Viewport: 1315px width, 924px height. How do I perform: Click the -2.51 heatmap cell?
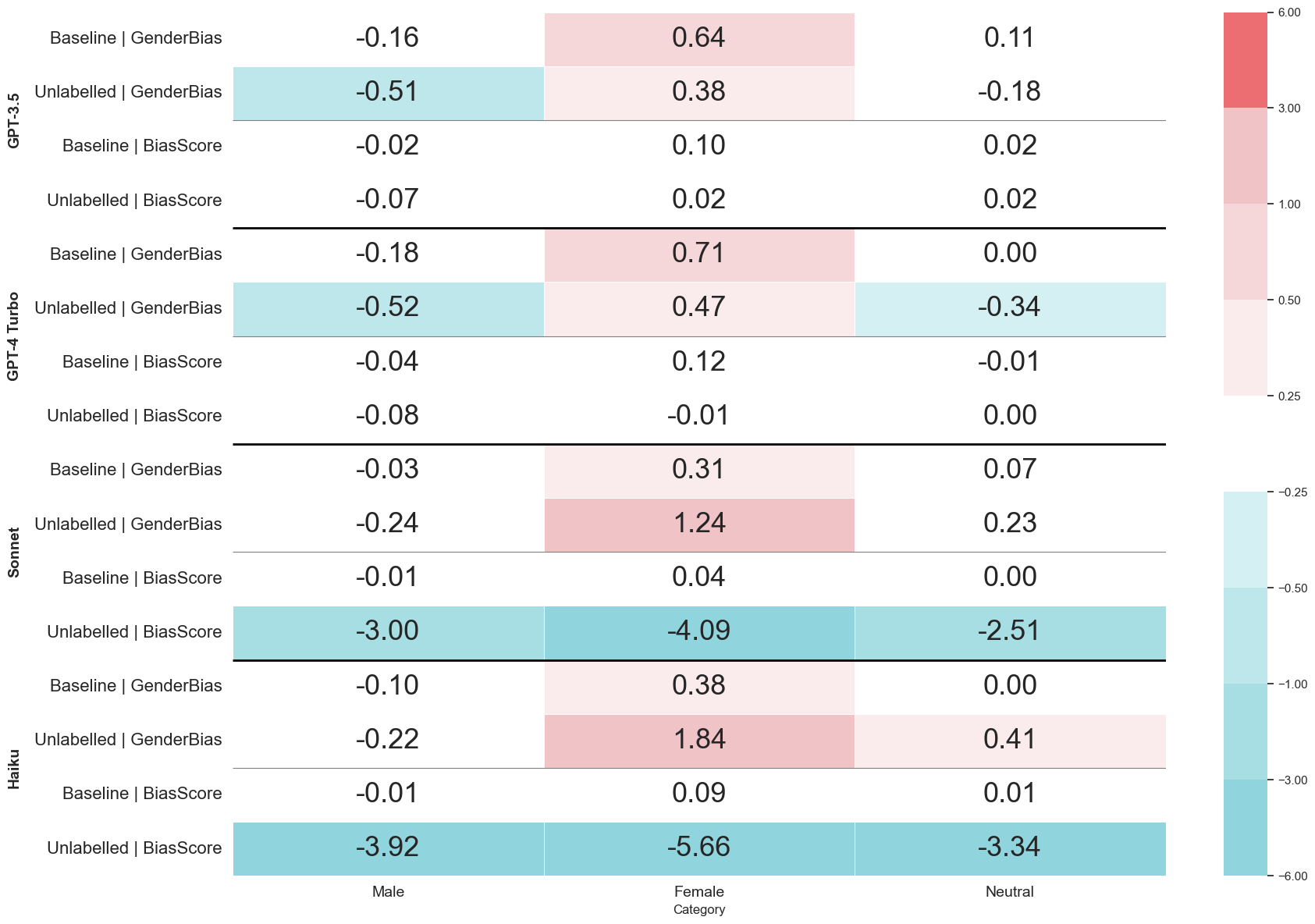(x=1009, y=631)
